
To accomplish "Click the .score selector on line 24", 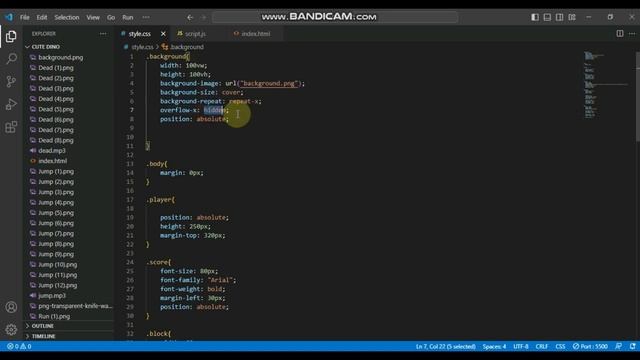I will click(158, 262).
